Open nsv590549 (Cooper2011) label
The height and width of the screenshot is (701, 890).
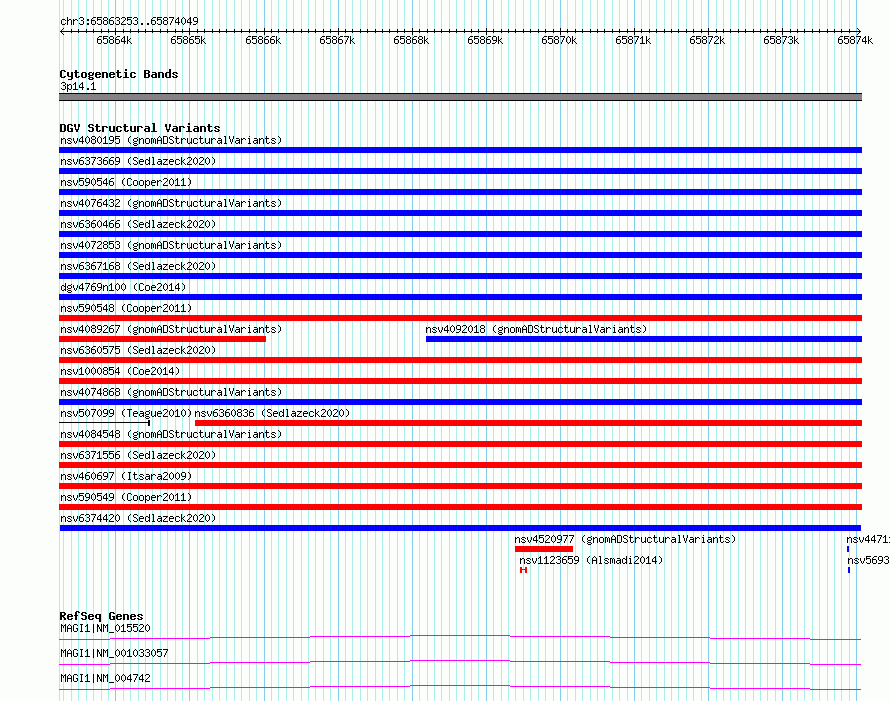(x=126, y=497)
